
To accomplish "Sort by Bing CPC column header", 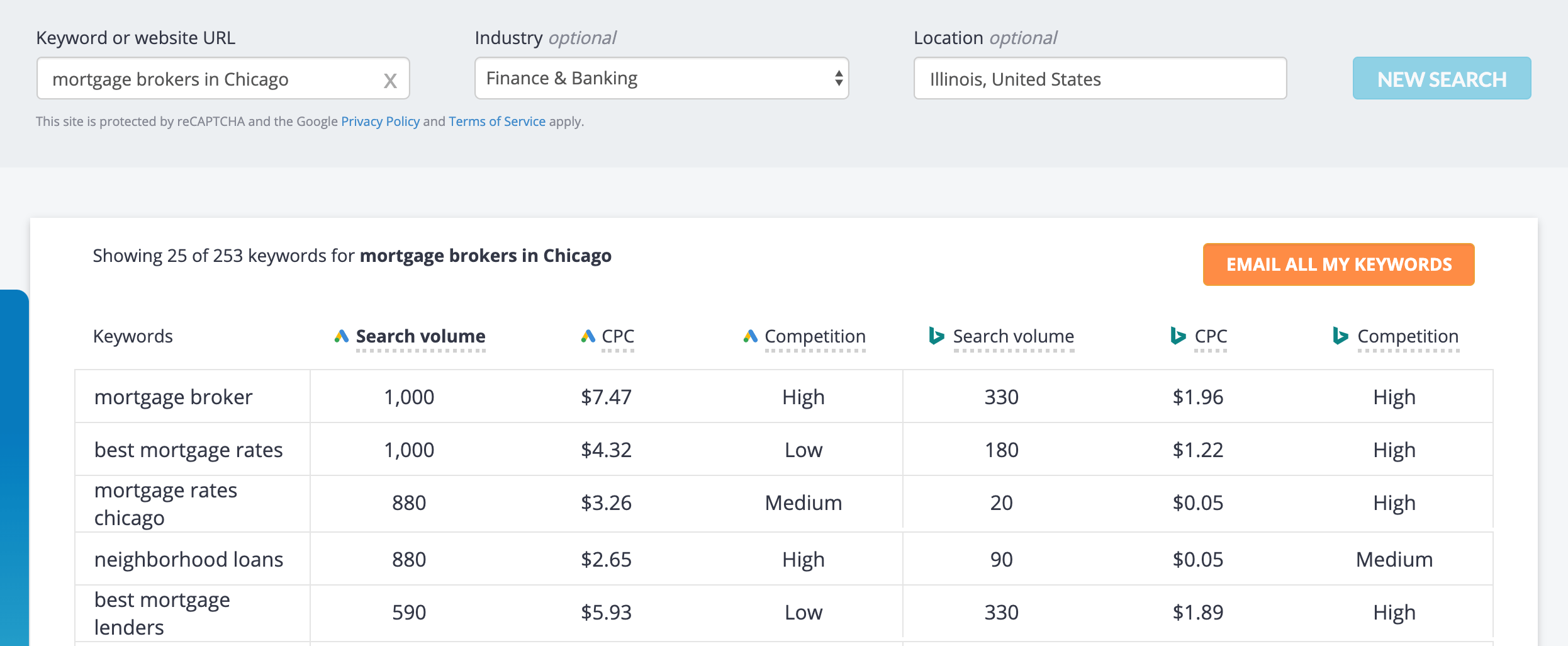I will tap(1211, 336).
